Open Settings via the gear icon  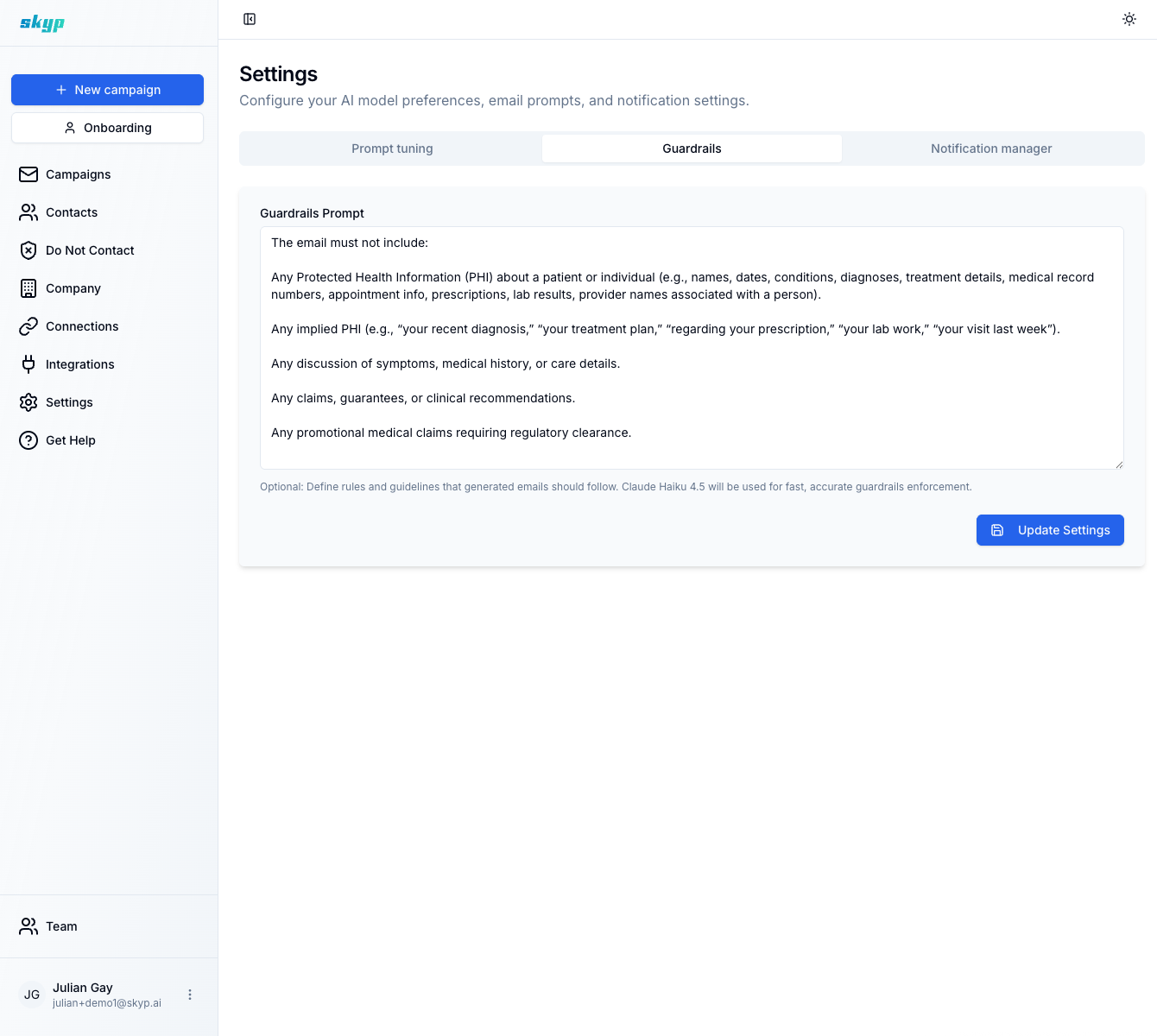tap(28, 402)
